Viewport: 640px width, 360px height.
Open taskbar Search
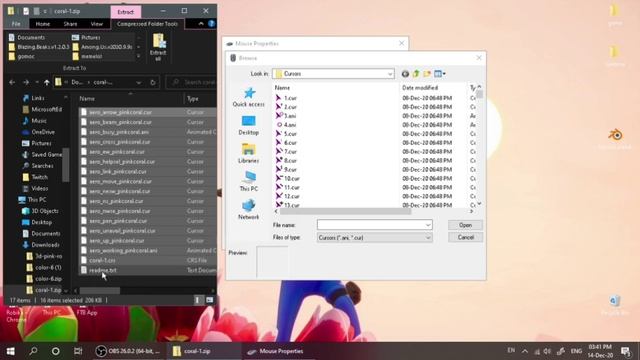point(33,351)
